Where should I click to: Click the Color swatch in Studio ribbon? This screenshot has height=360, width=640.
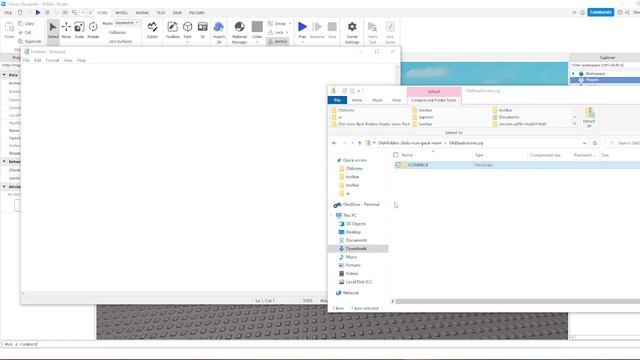[x=257, y=27]
